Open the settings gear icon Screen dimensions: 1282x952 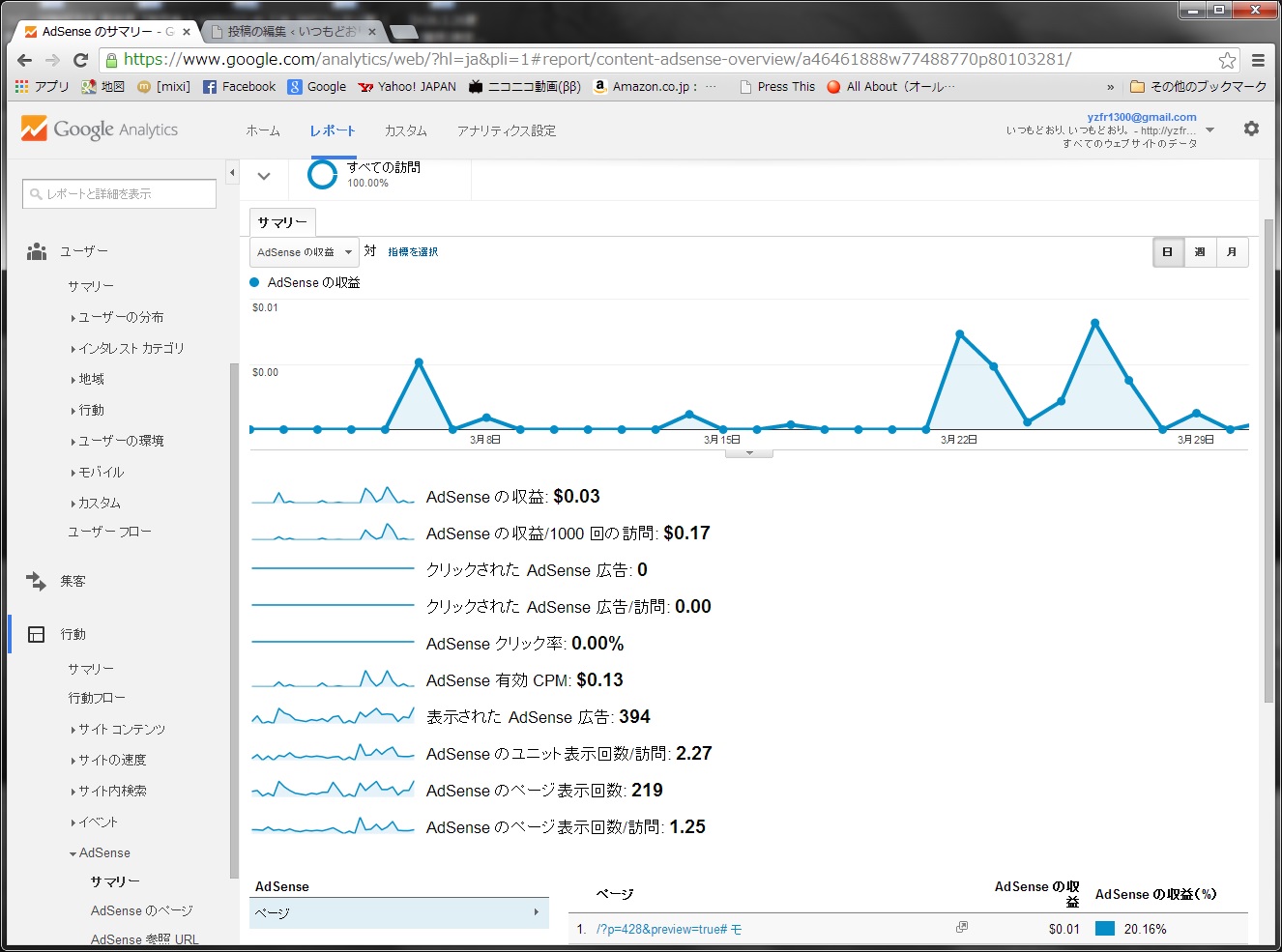[x=1251, y=129]
